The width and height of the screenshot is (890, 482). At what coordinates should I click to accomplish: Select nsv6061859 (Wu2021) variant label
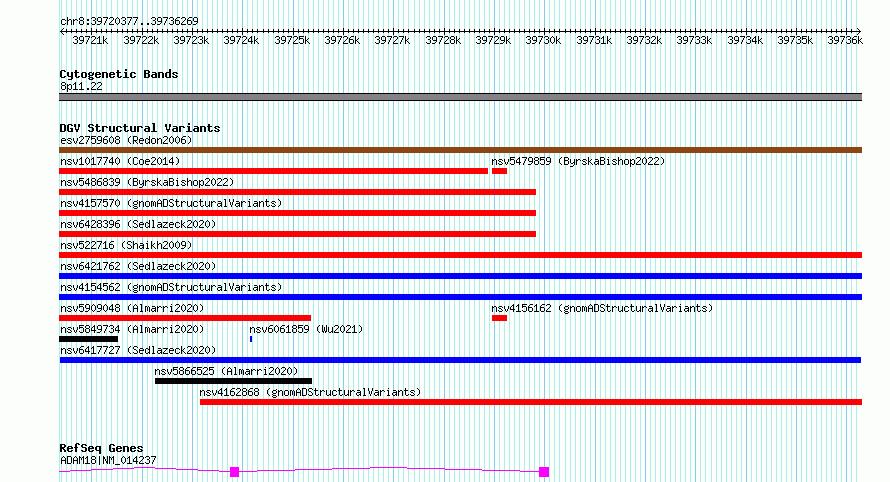point(306,329)
